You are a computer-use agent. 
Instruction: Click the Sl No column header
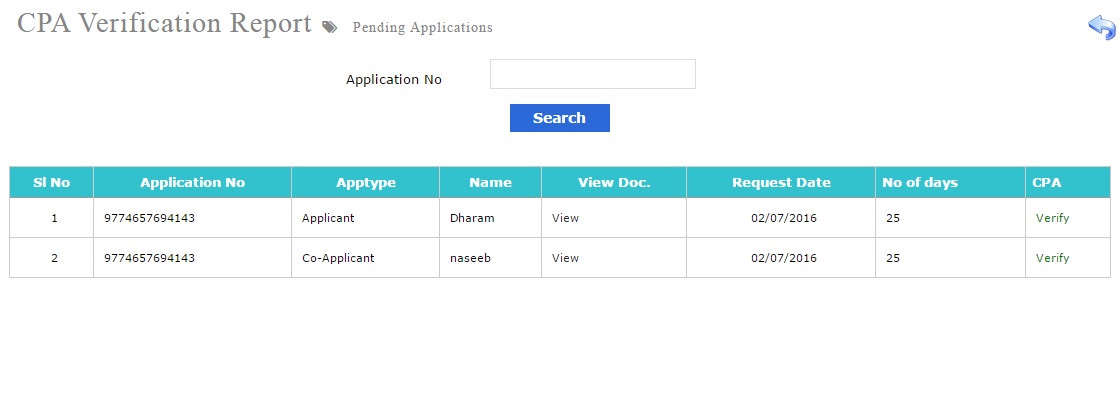tap(51, 182)
